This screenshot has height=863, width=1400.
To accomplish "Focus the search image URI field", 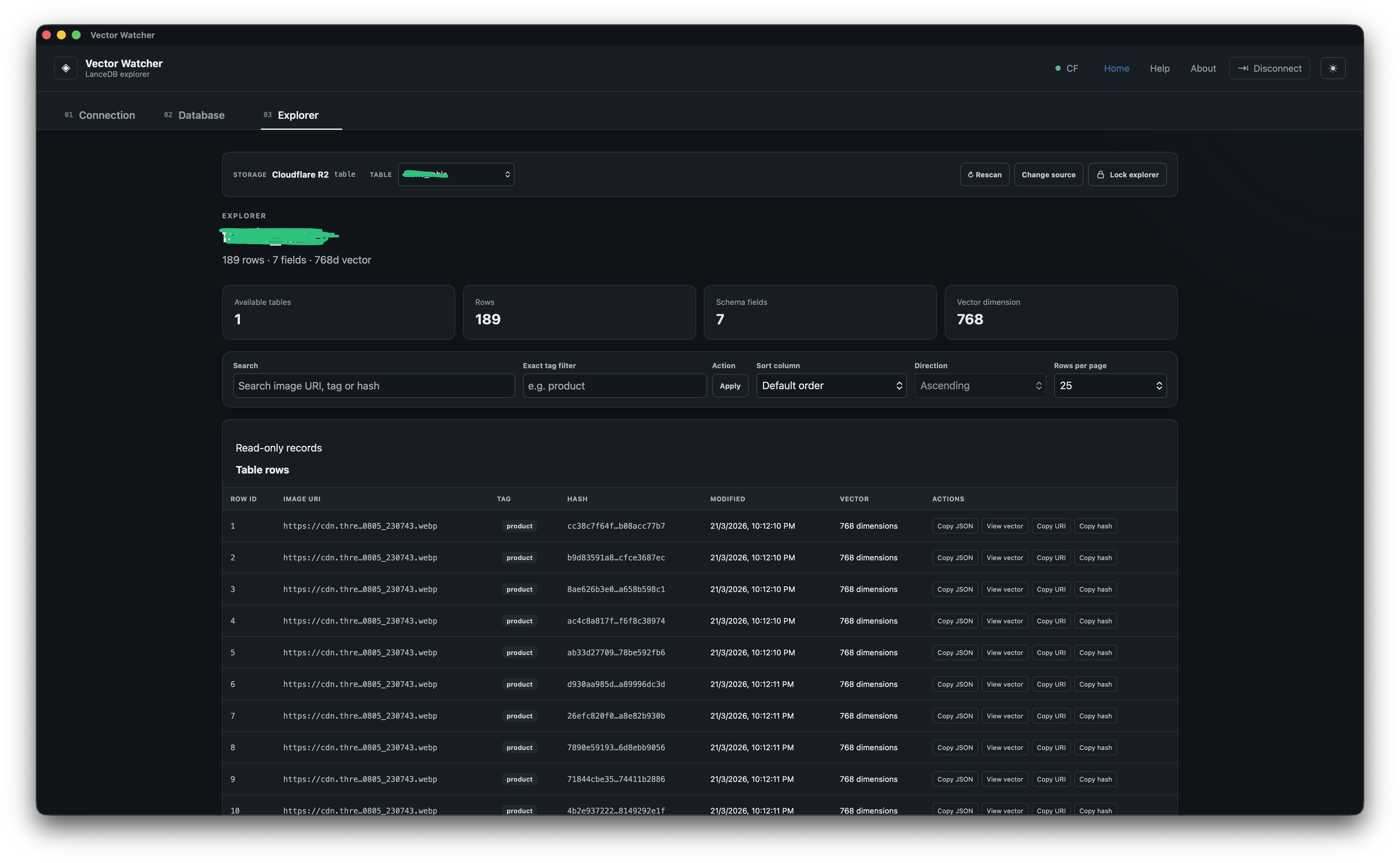I will click(x=374, y=386).
